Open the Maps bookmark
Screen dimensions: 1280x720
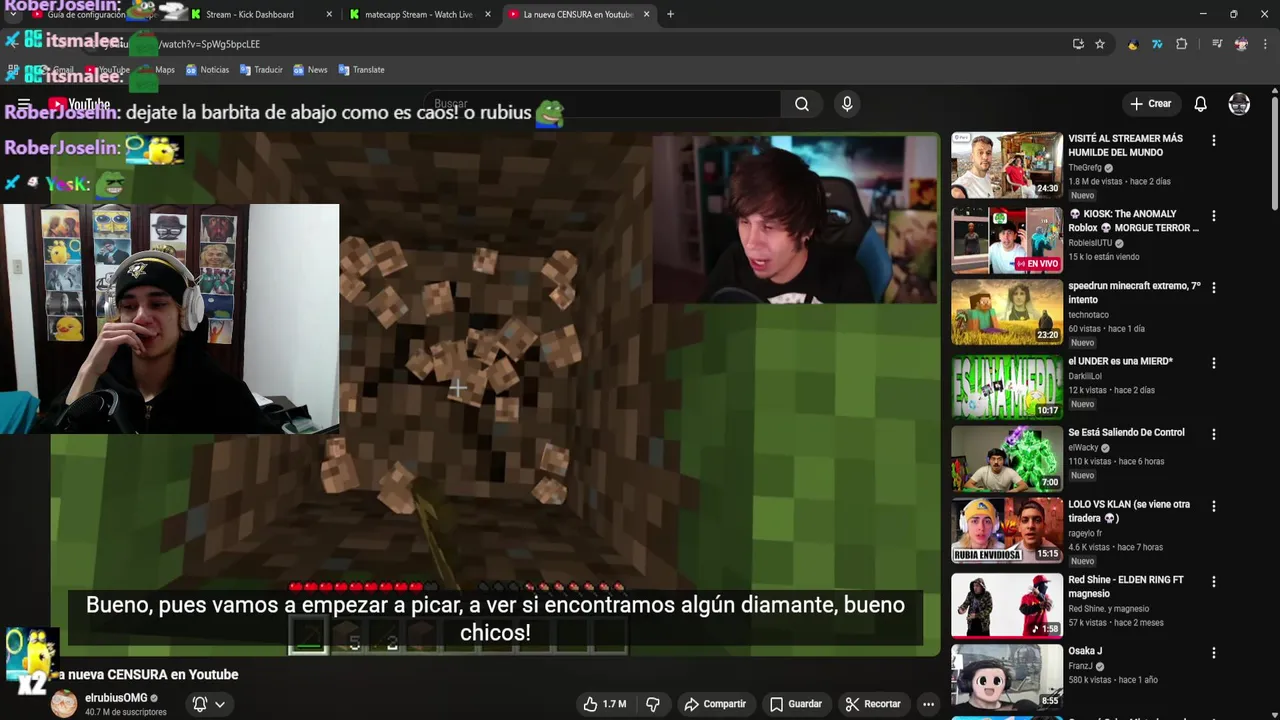point(157,70)
